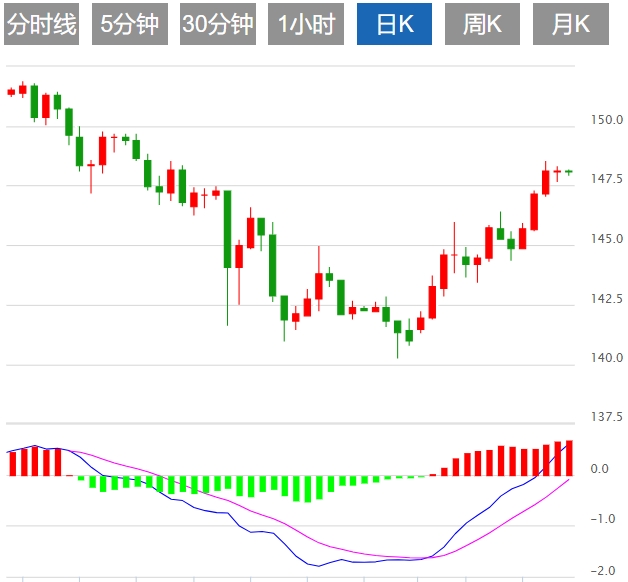Click the MACD 0.0 axis label
Screen dimensions: 628x582
point(600,469)
